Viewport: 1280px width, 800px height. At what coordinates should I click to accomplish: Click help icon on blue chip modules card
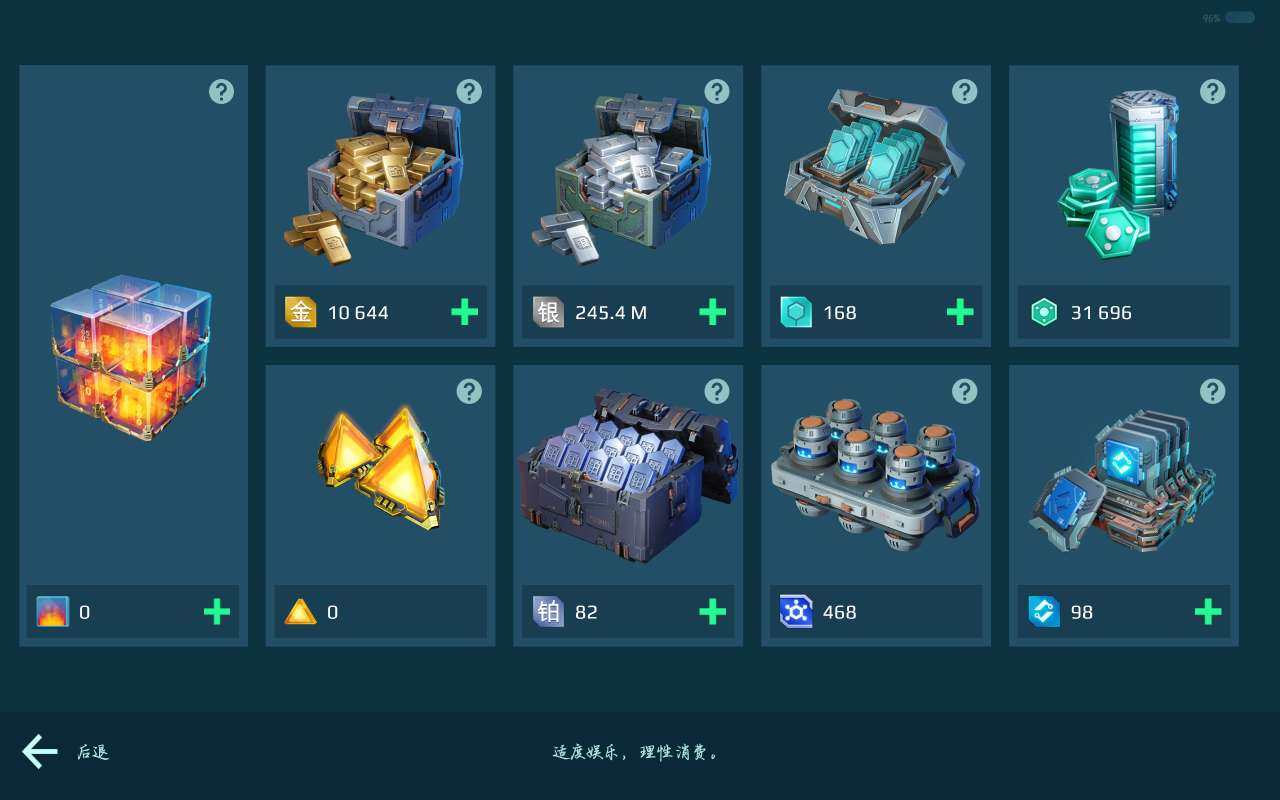(x=1212, y=391)
